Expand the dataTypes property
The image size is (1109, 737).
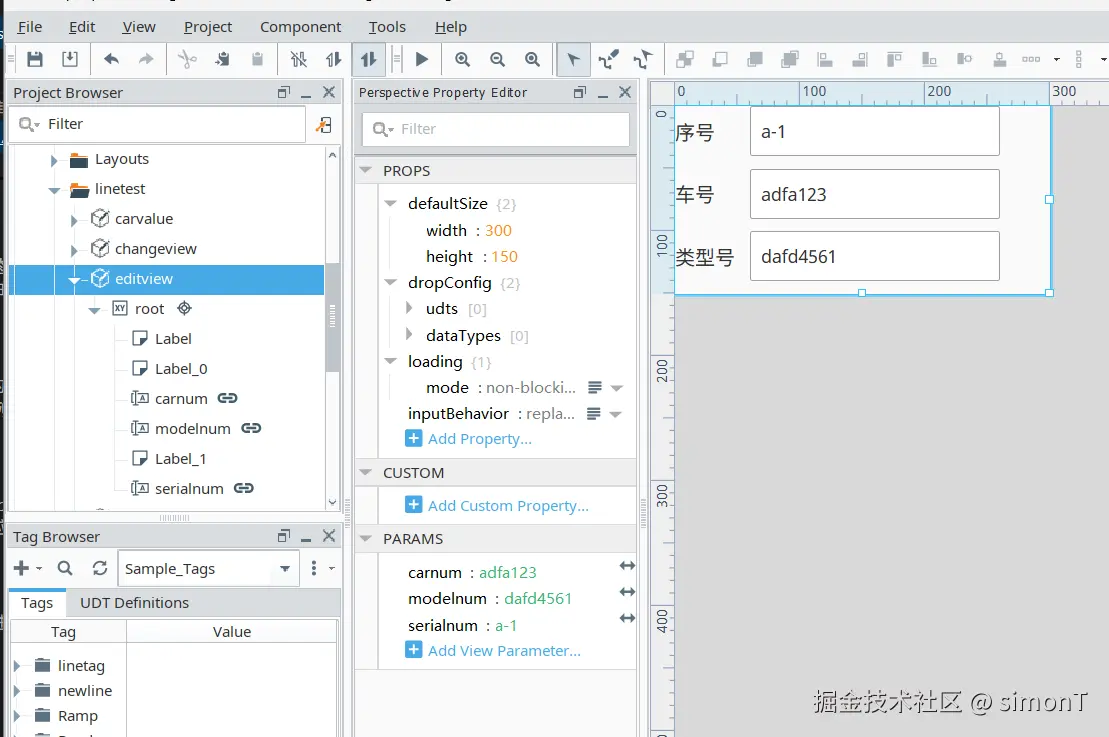(x=409, y=334)
